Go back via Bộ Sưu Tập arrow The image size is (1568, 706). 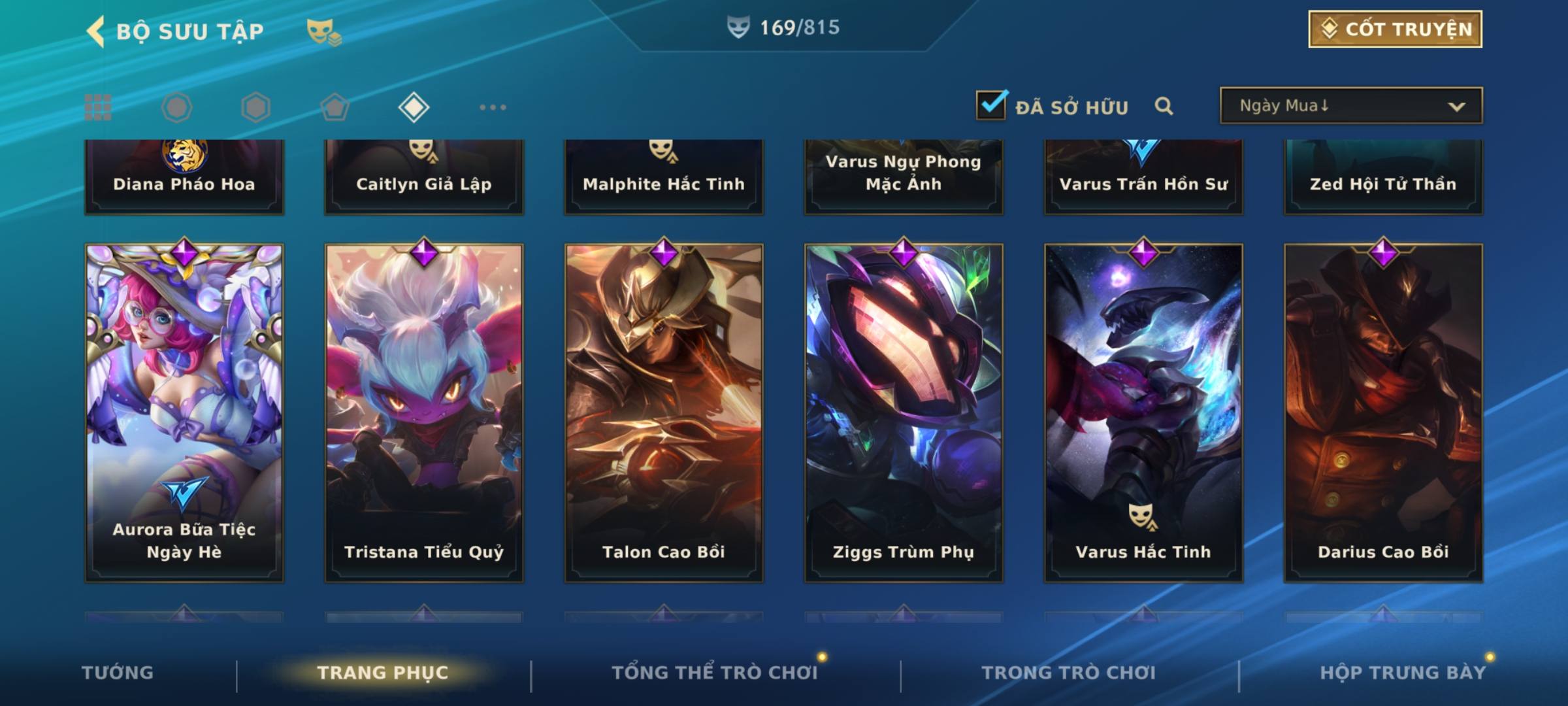coord(96,31)
